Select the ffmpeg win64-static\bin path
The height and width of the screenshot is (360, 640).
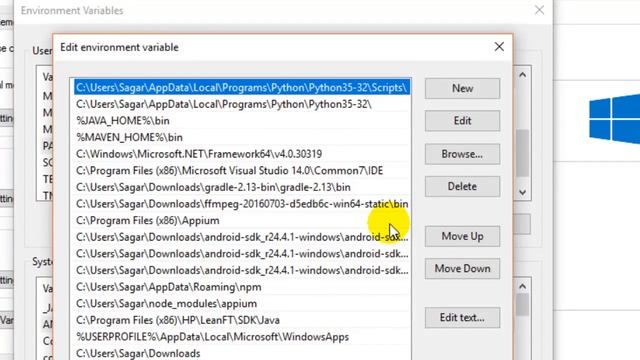242,204
